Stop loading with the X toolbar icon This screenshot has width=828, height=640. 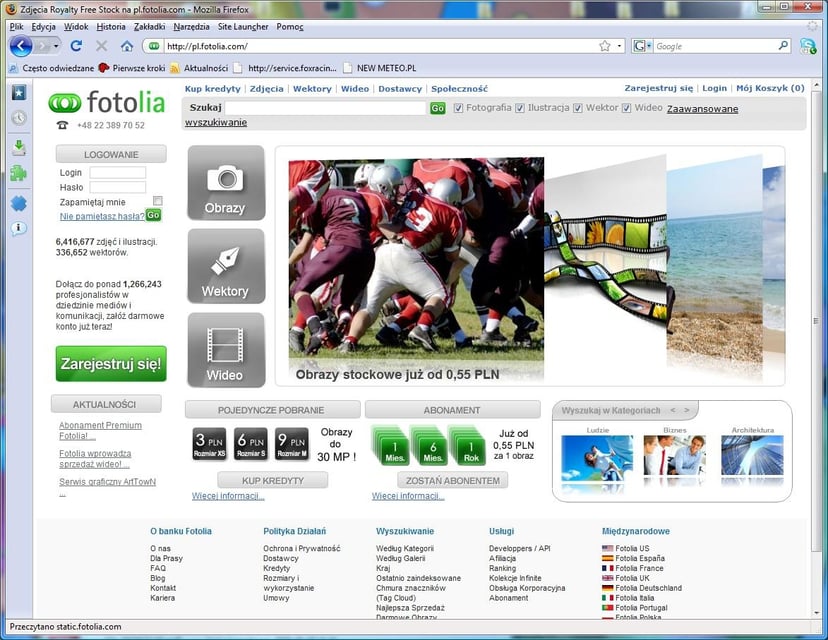pos(101,46)
